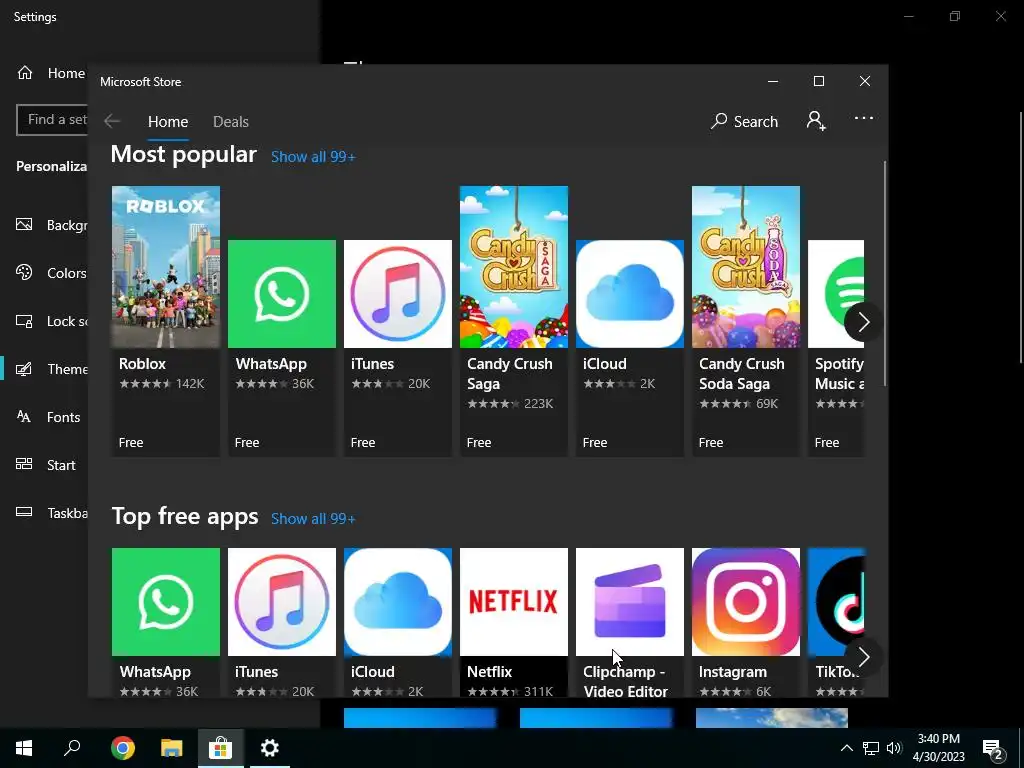
Task: Select Themes in Settings sidebar
Action: [51, 369]
